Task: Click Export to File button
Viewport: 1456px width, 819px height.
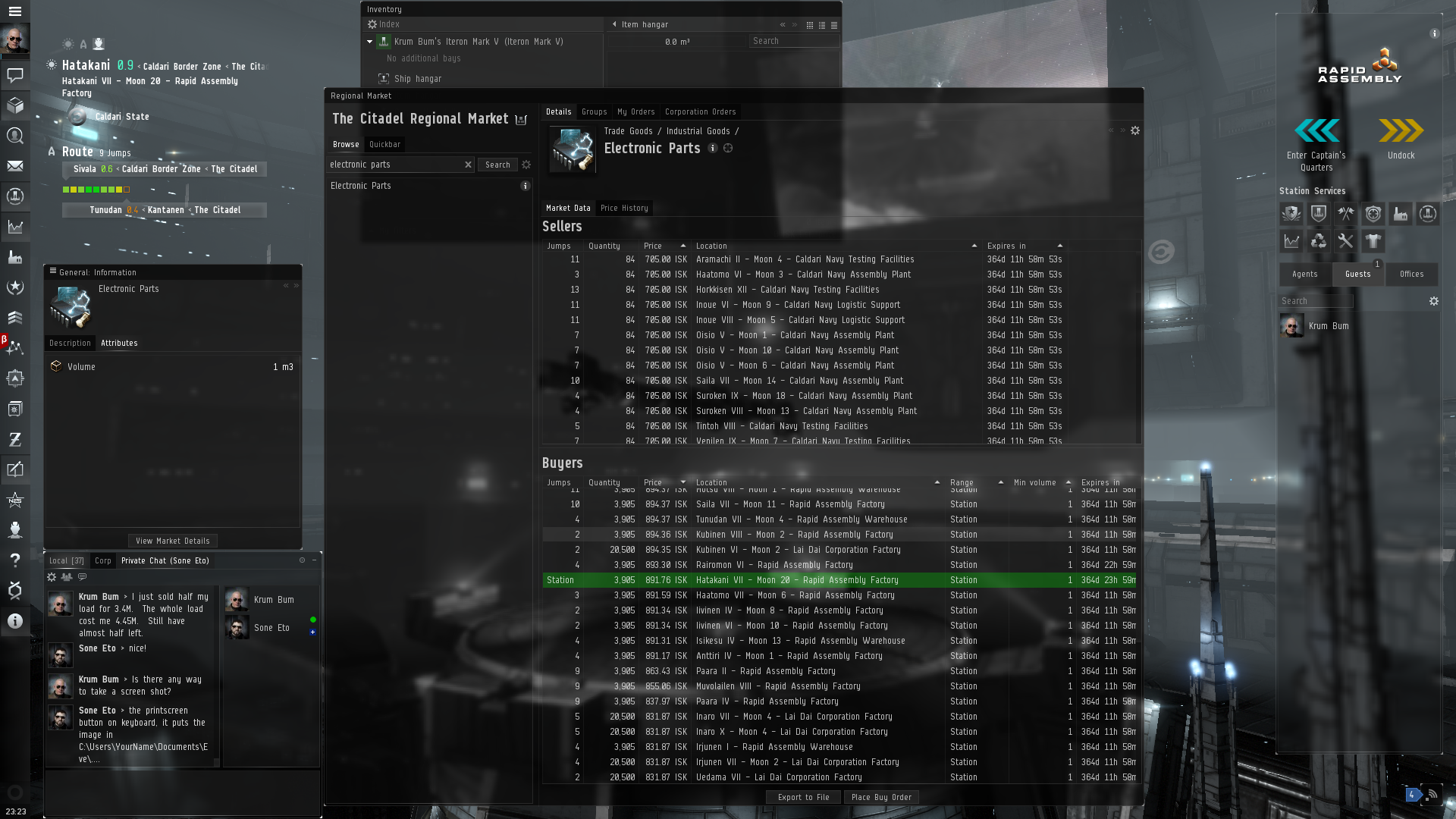Action: click(x=804, y=797)
